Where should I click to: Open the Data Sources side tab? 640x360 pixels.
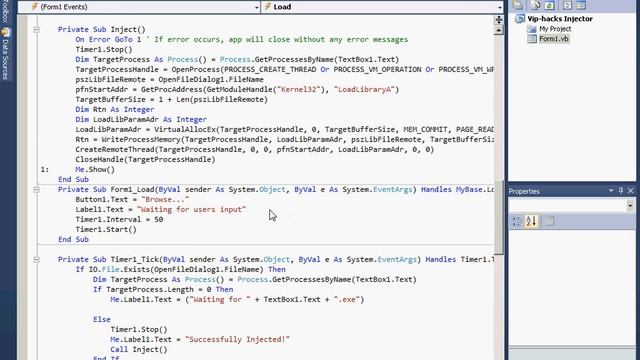click(5, 54)
